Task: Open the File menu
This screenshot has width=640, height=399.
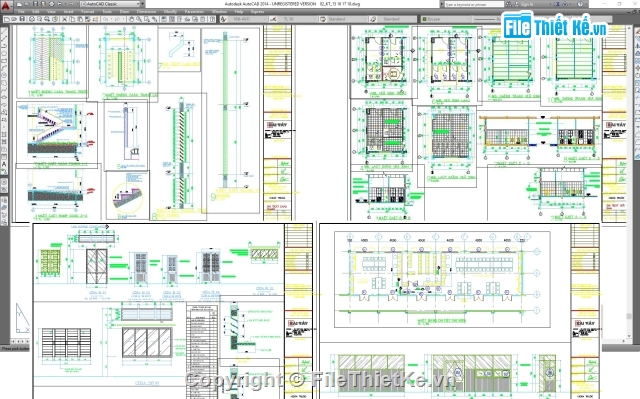Action: [21, 11]
